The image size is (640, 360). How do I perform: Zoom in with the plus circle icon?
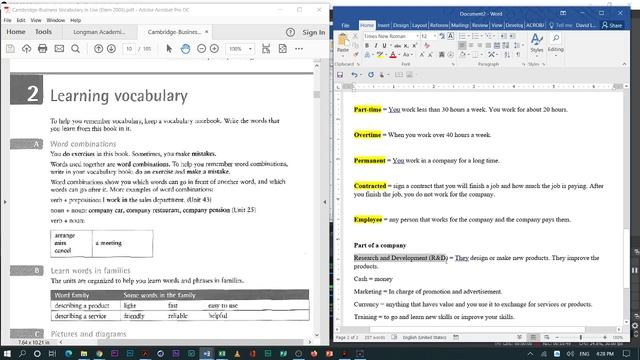[214, 49]
